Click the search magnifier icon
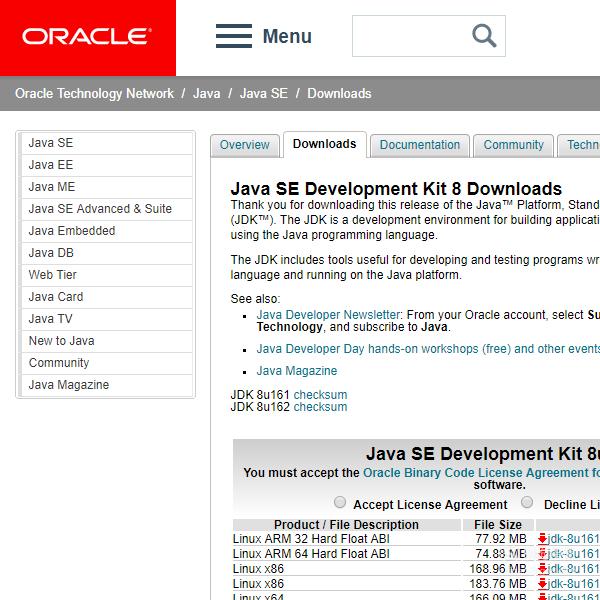This screenshot has height=600, width=600. pos(484,36)
